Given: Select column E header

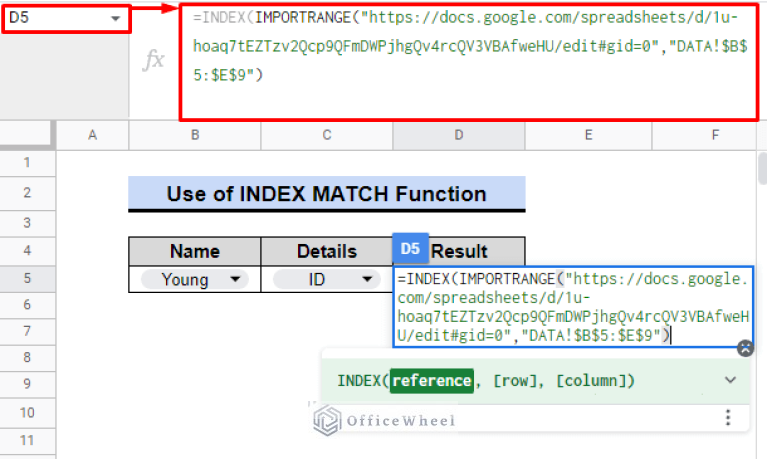Looking at the screenshot, I should (588, 136).
